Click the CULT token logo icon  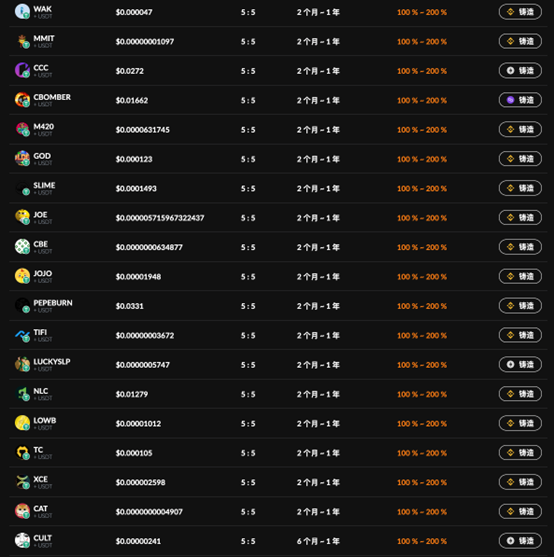[x=22, y=540]
